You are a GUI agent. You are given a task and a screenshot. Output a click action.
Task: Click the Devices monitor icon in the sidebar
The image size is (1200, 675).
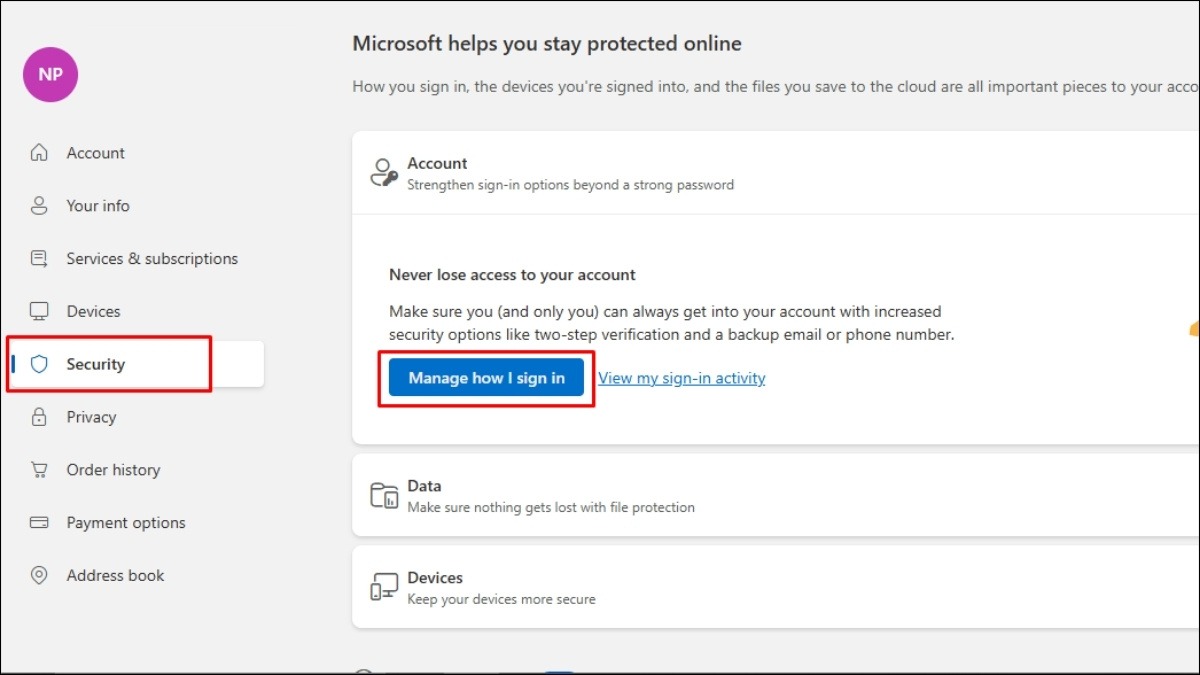(x=39, y=312)
